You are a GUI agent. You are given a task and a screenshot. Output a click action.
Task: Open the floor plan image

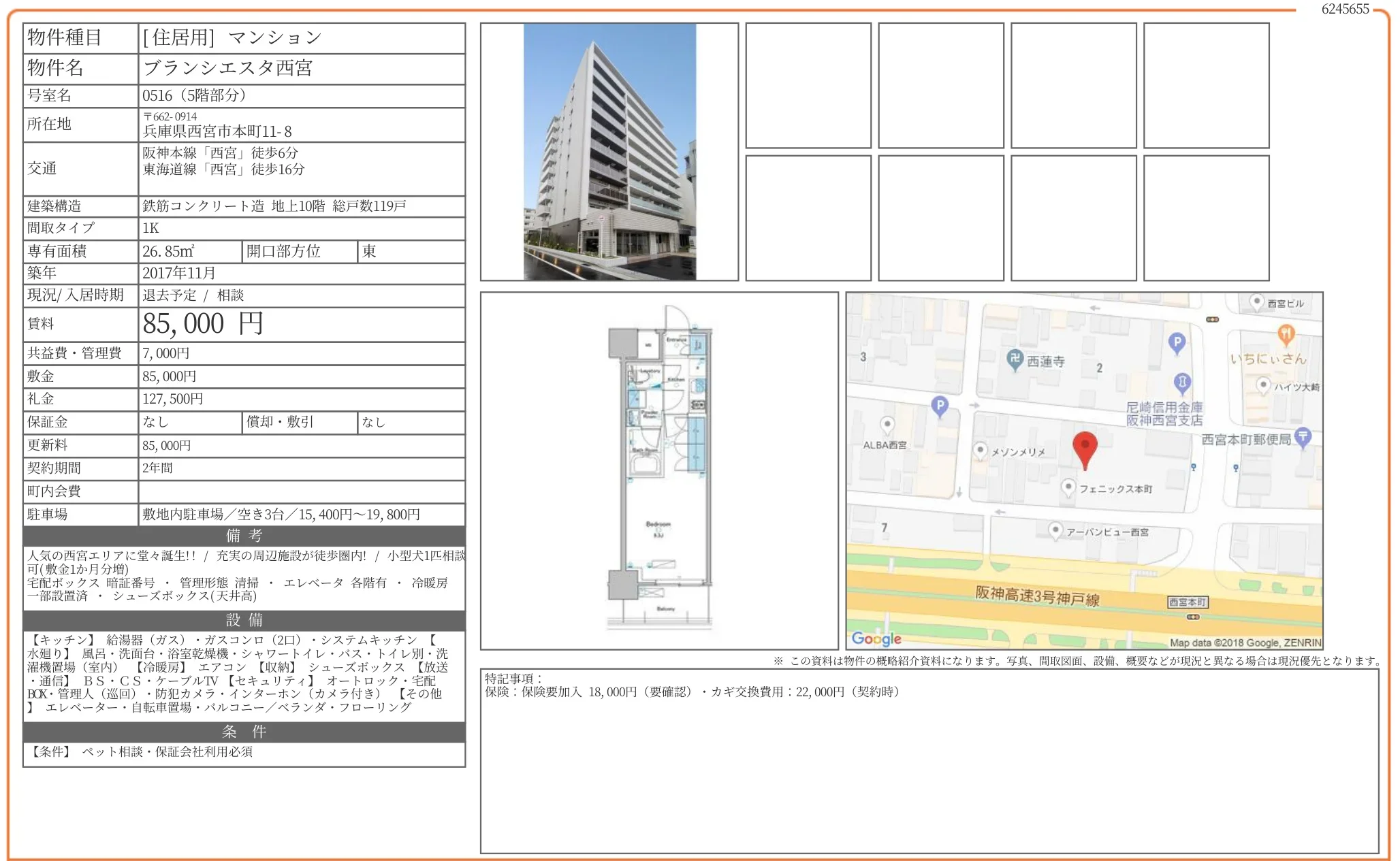coord(659,470)
